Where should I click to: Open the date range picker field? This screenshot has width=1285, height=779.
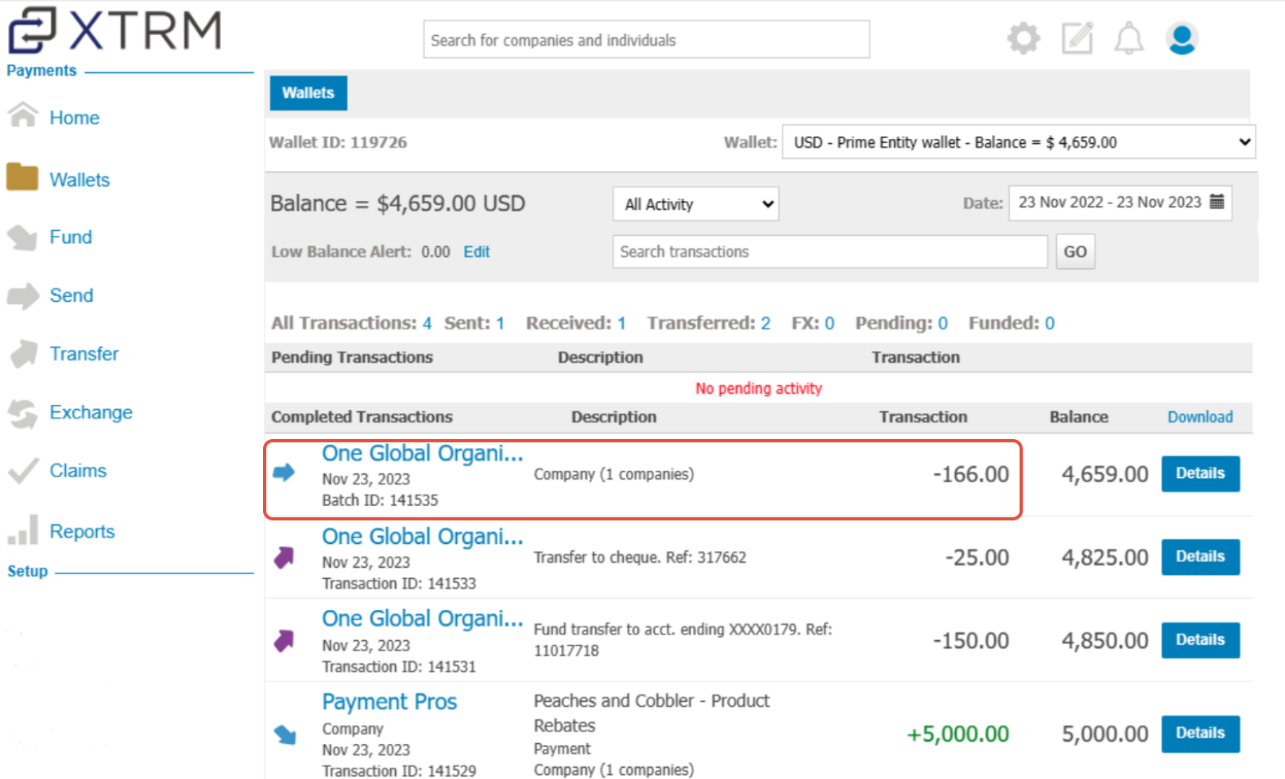point(1121,202)
